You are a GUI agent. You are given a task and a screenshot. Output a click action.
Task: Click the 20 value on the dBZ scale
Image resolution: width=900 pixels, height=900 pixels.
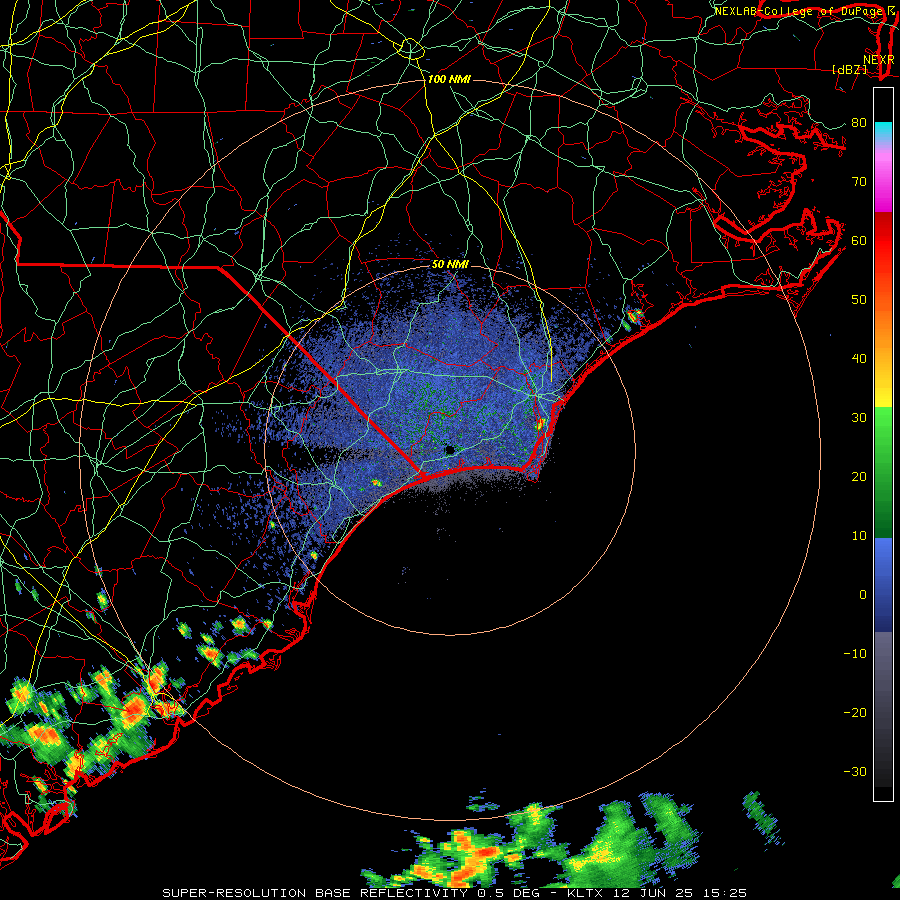click(x=859, y=477)
